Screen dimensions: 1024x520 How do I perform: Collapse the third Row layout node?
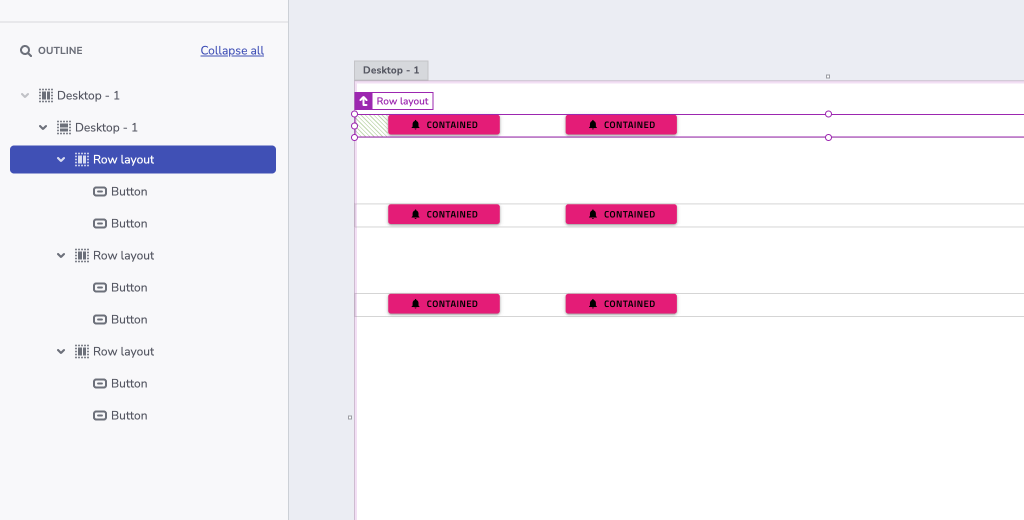61,351
